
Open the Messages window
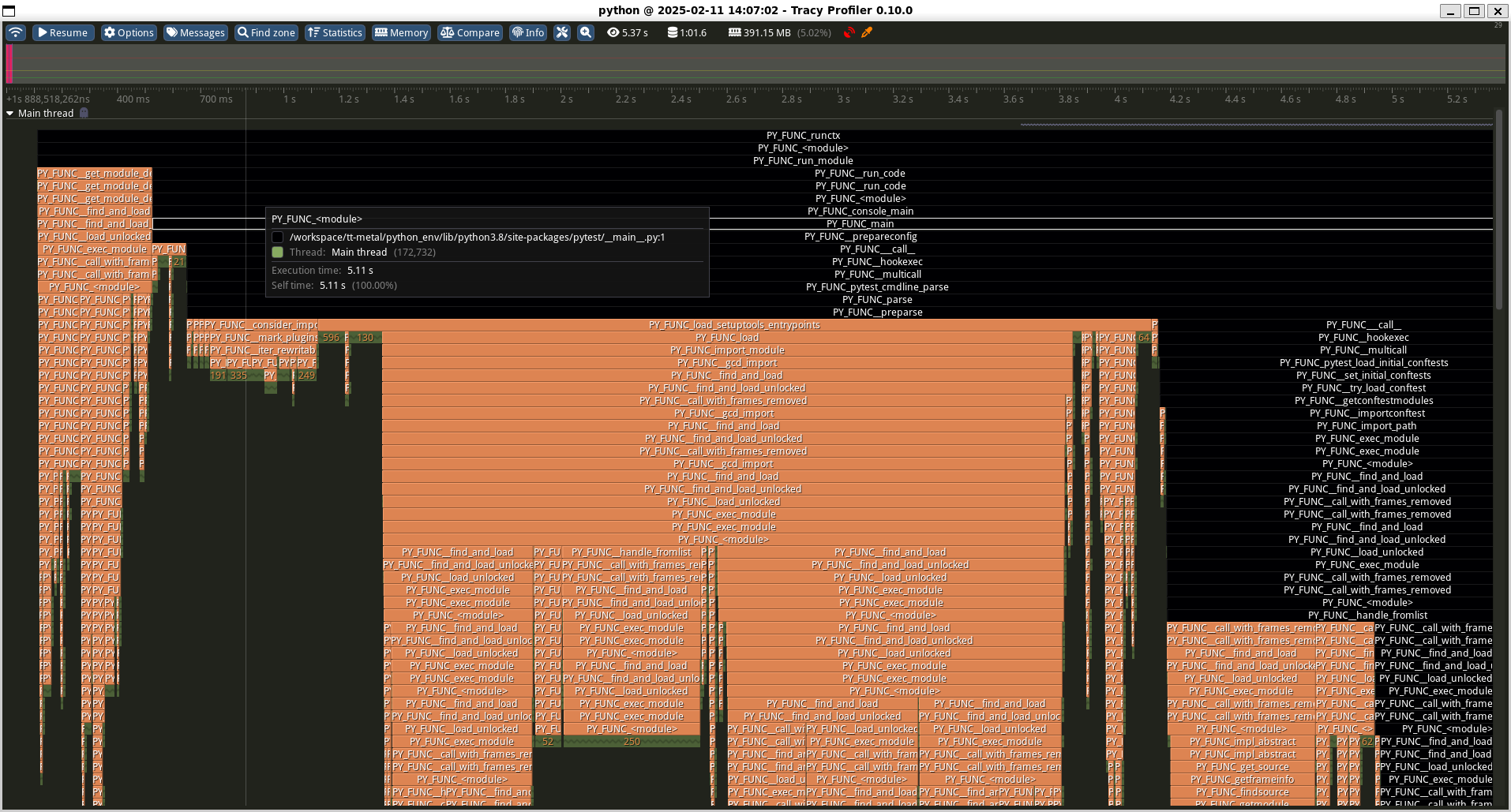[x=196, y=32]
